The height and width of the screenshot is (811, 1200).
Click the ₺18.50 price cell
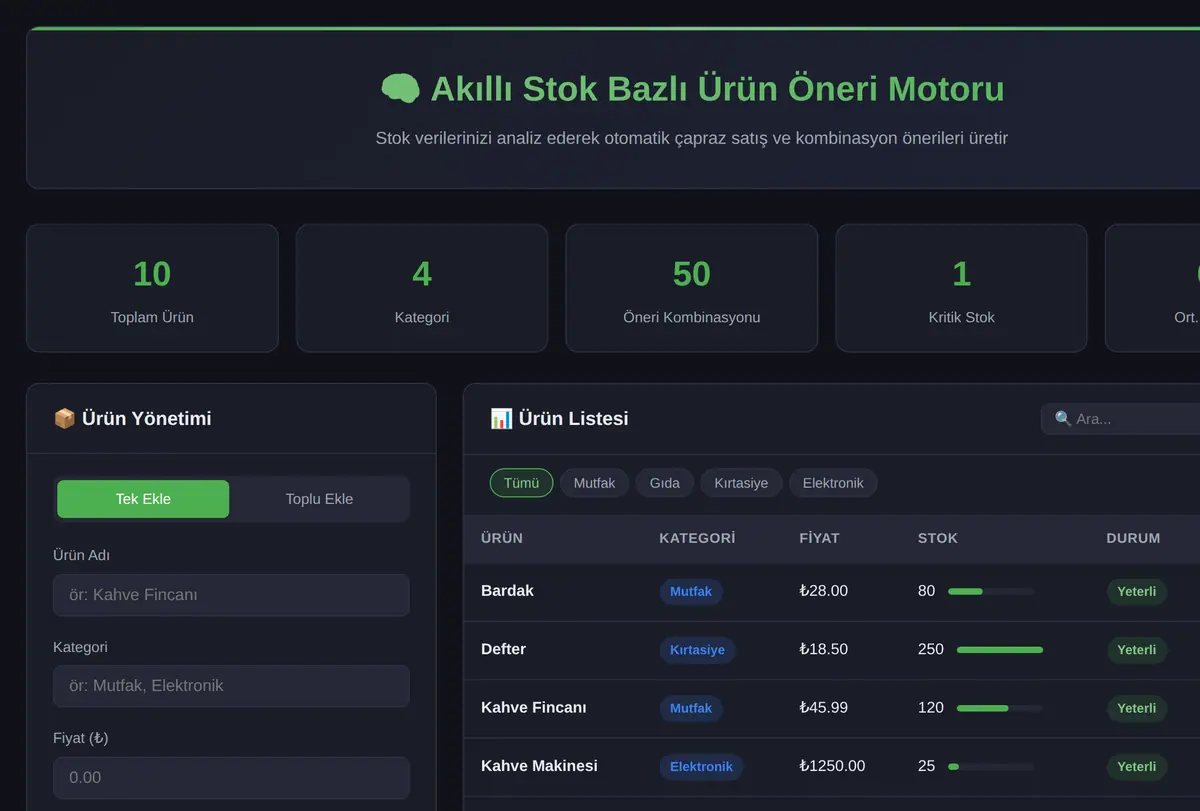point(824,649)
